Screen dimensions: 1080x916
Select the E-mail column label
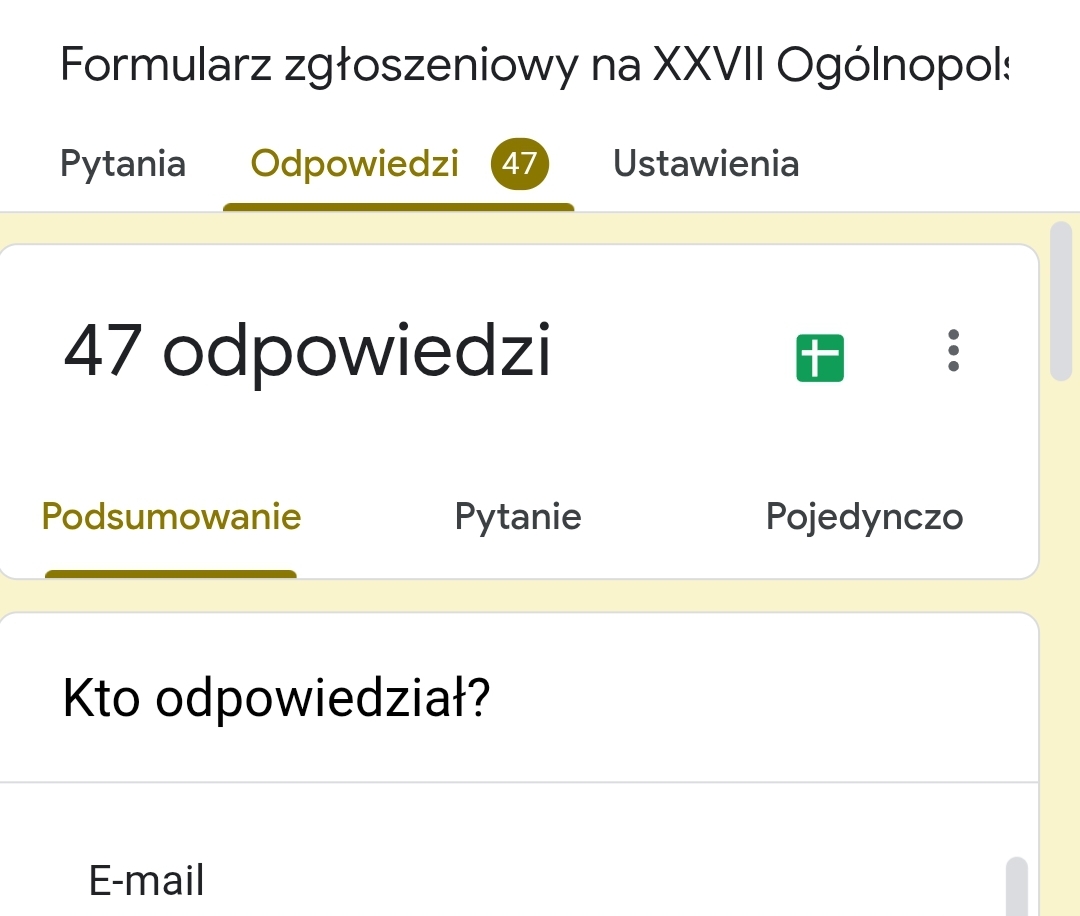[x=146, y=880]
